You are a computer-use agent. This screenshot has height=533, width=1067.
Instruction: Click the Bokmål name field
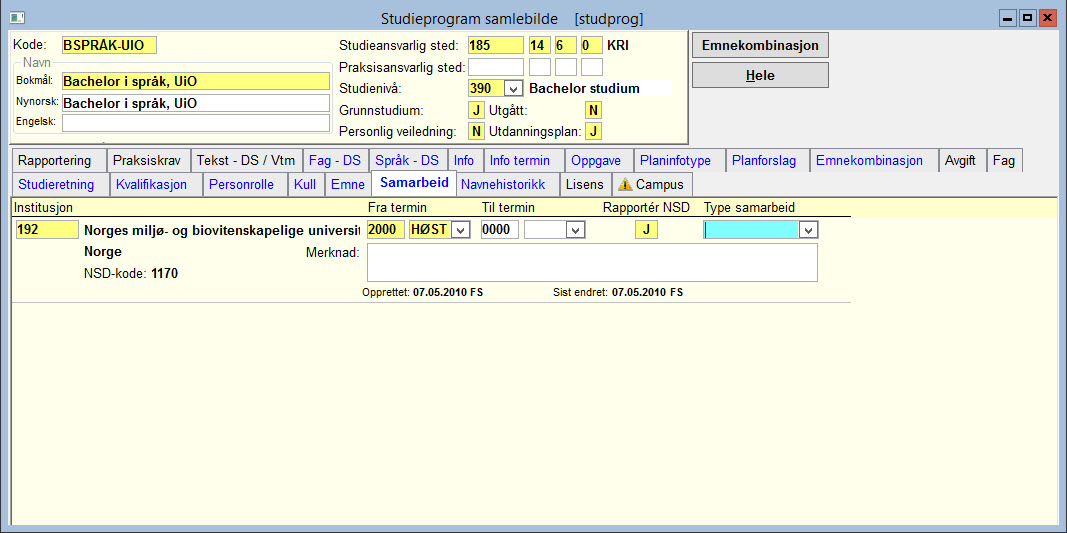[x=195, y=82]
